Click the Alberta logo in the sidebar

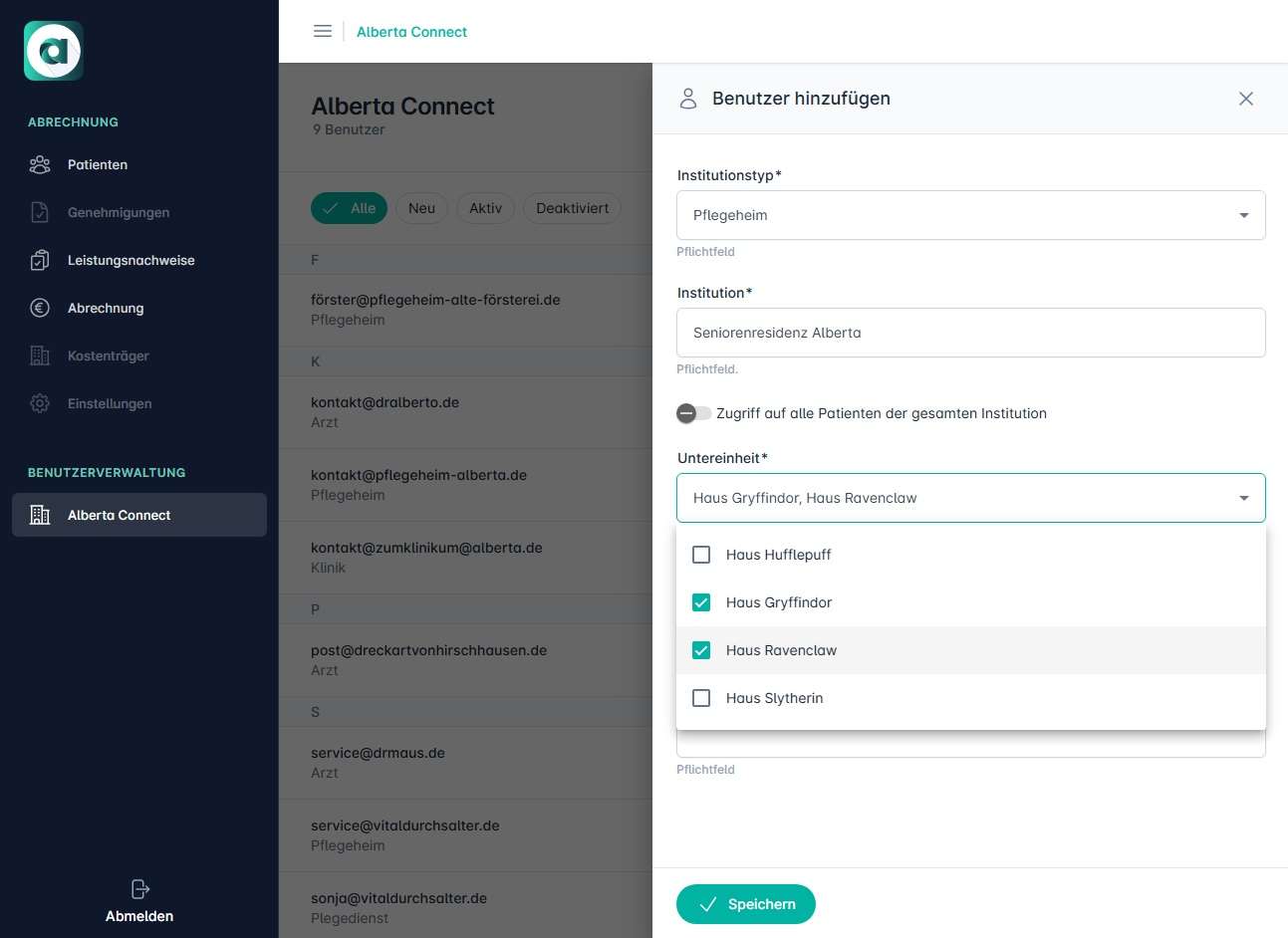(54, 51)
